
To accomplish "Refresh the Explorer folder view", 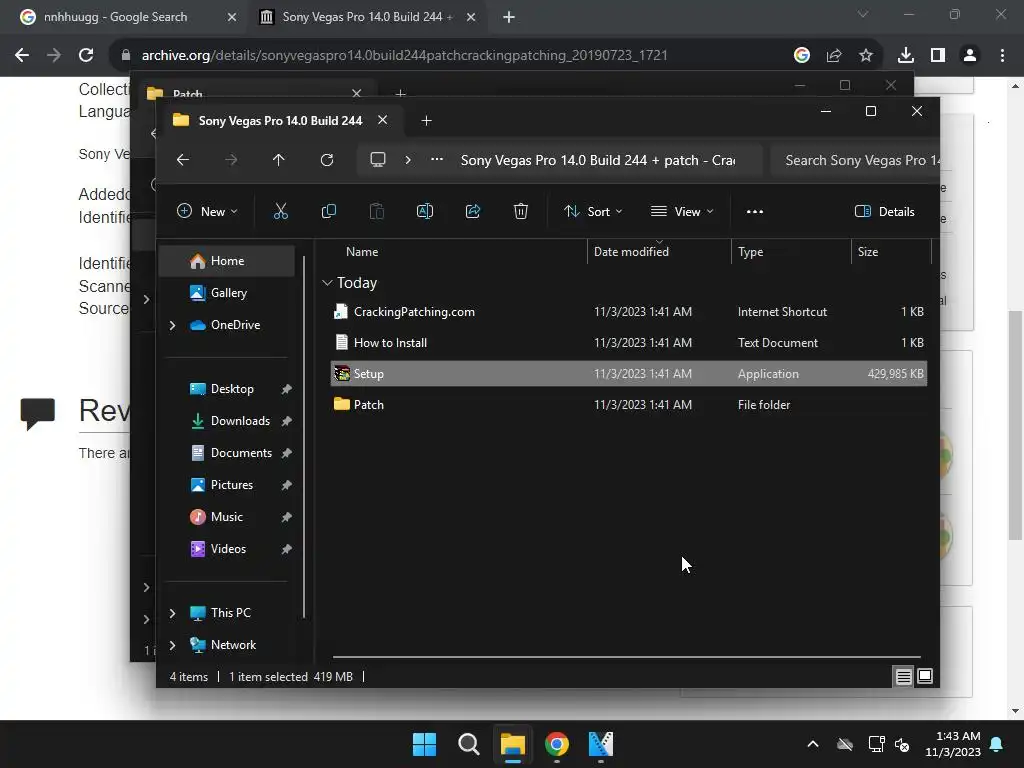I will (x=327, y=160).
